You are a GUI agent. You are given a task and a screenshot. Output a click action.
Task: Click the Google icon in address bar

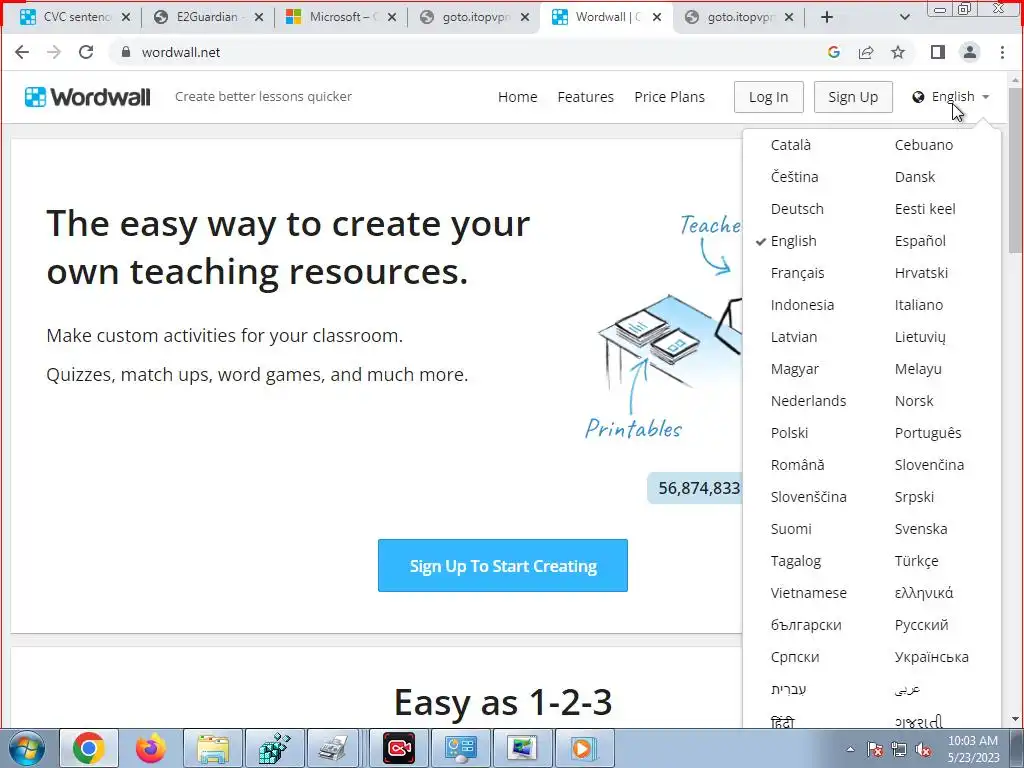[x=833, y=52]
